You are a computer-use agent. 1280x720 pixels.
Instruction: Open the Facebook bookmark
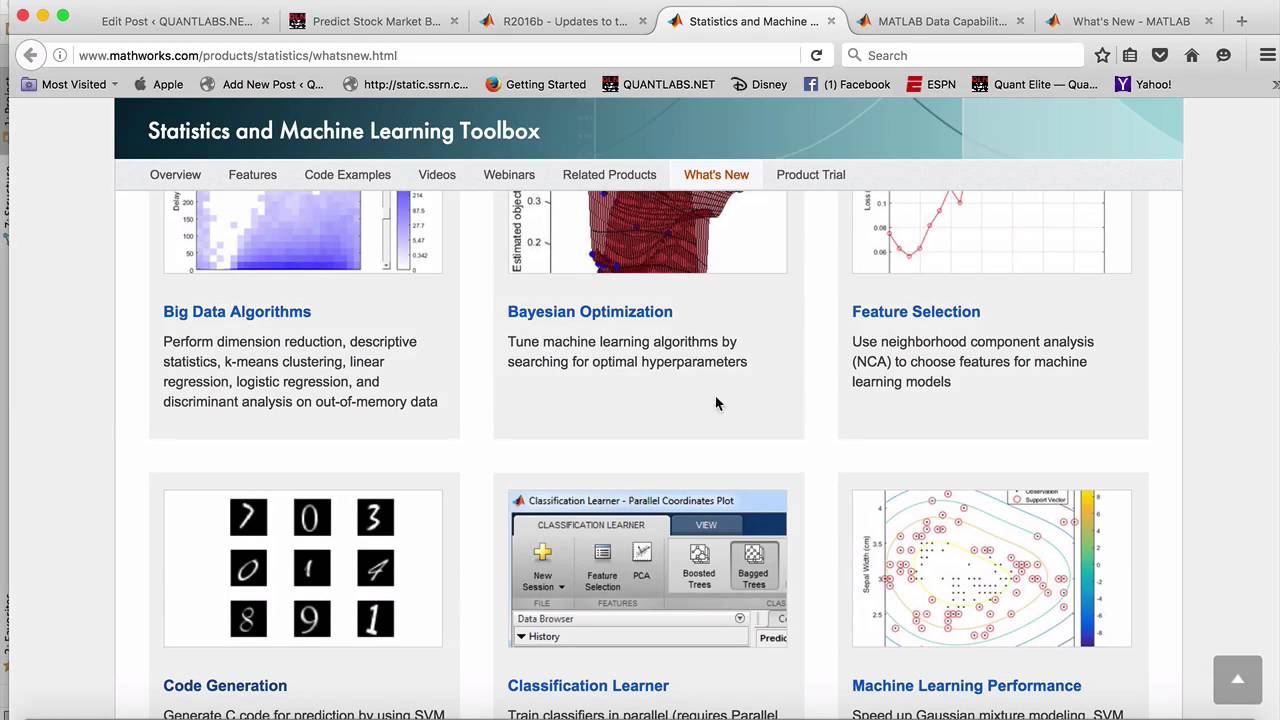point(847,85)
